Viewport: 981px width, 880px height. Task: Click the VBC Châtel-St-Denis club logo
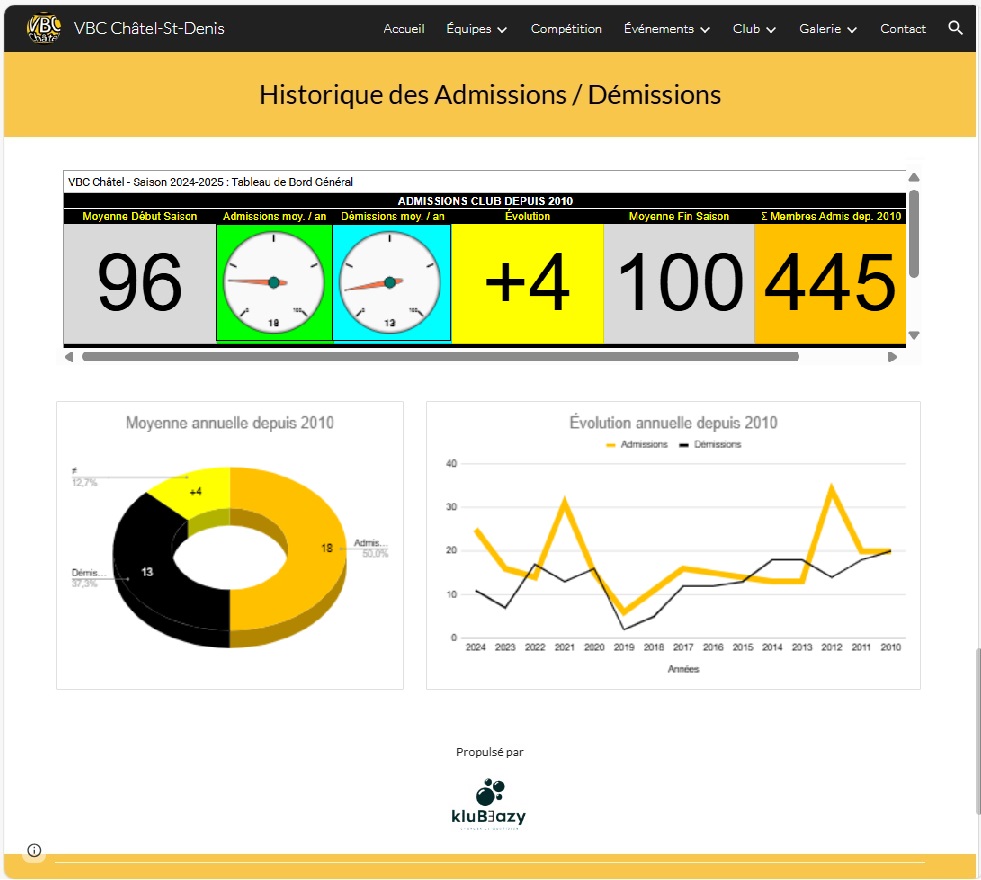(43, 27)
